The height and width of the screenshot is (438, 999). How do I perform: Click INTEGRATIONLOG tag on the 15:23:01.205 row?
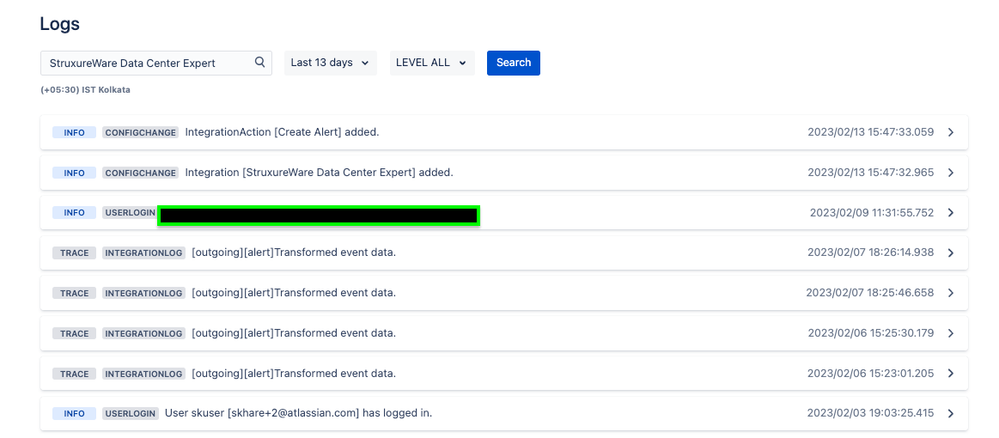pos(143,374)
